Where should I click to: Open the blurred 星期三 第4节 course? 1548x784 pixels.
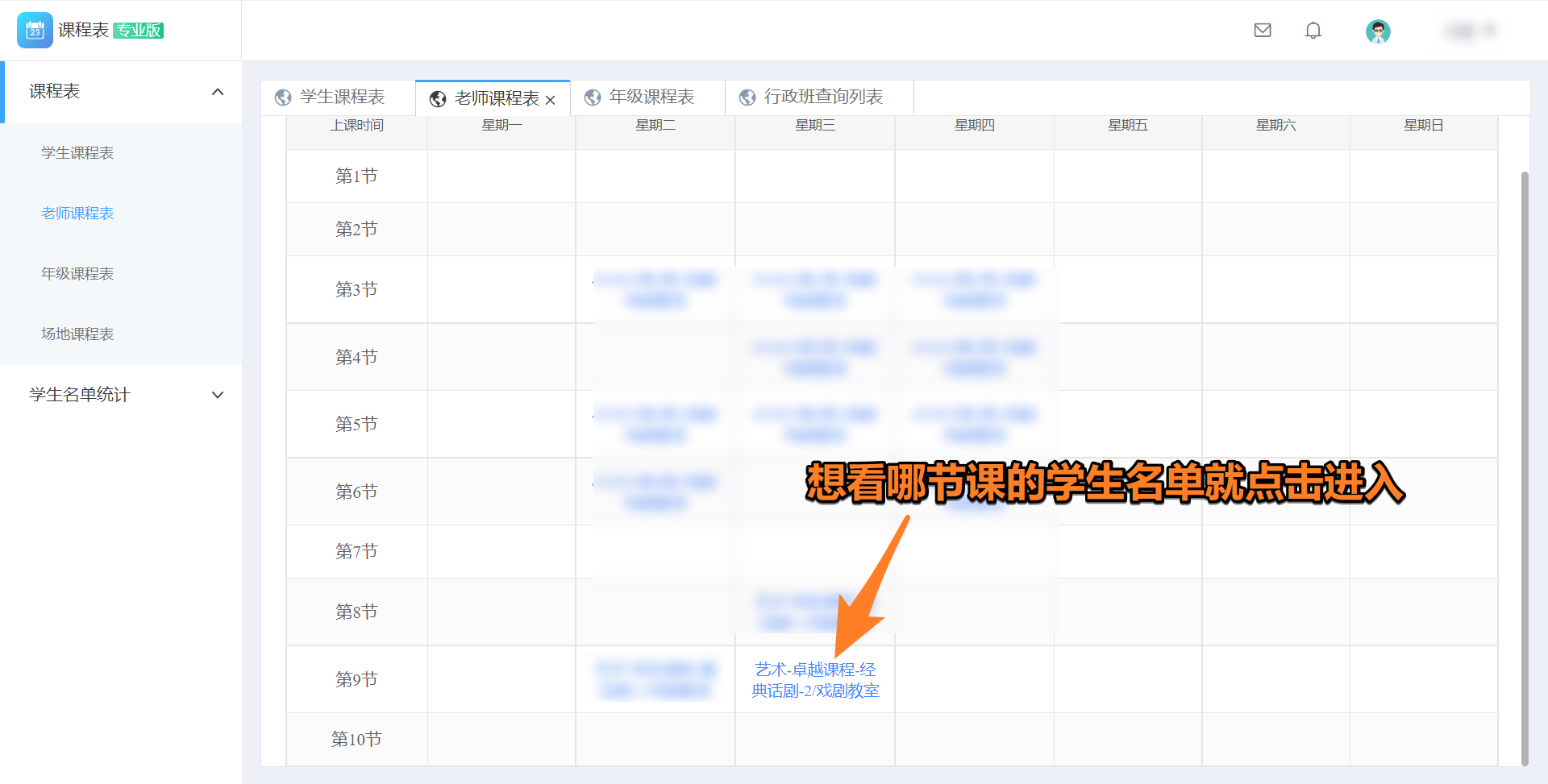click(815, 358)
